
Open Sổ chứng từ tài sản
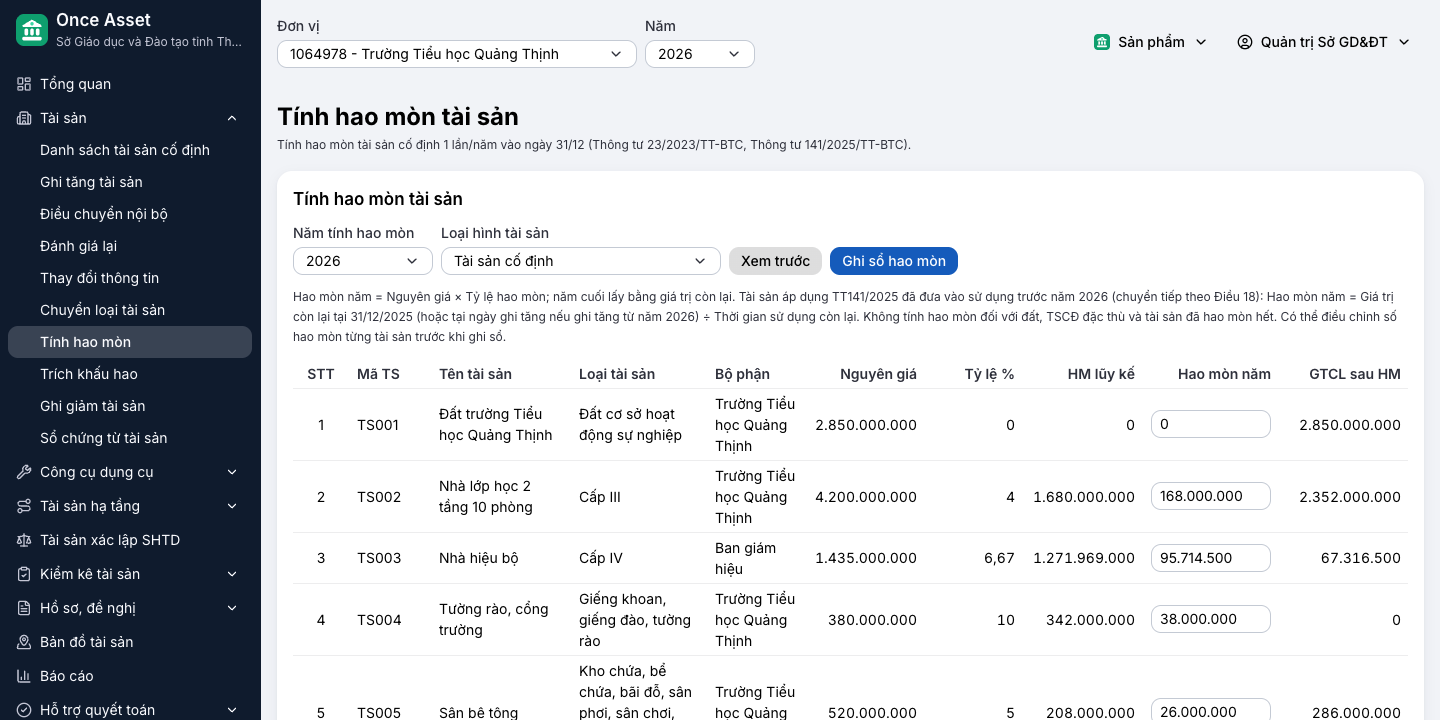(130, 438)
